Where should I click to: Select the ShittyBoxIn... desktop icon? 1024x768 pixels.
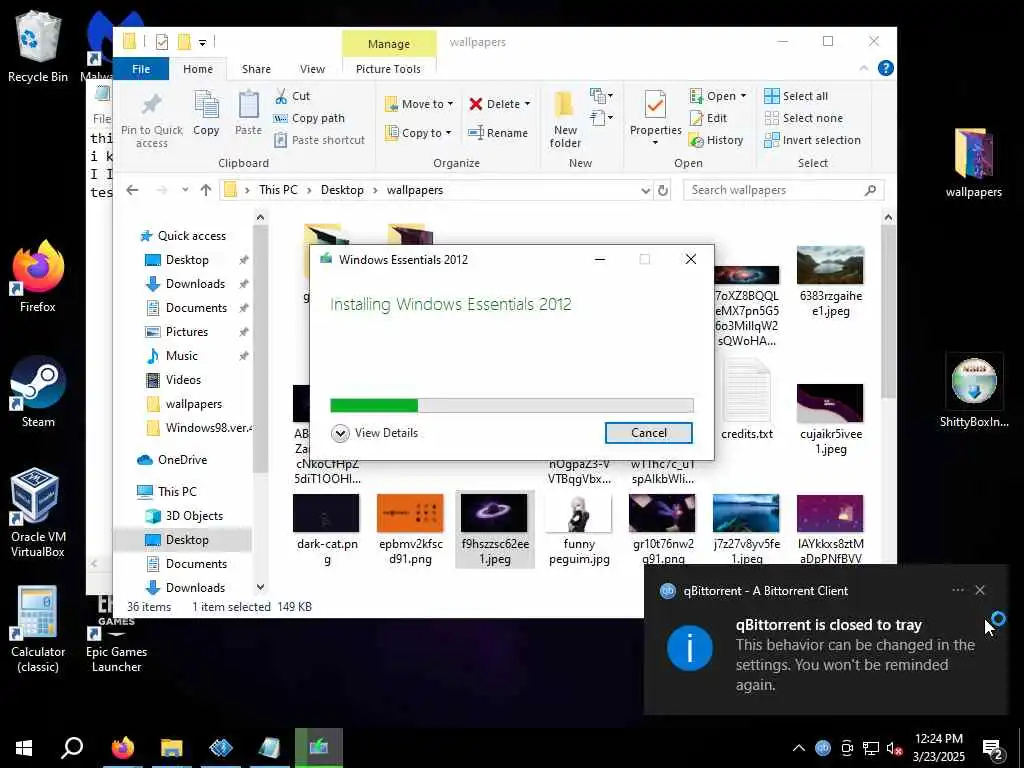pyautogui.click(x=974, y=392)
